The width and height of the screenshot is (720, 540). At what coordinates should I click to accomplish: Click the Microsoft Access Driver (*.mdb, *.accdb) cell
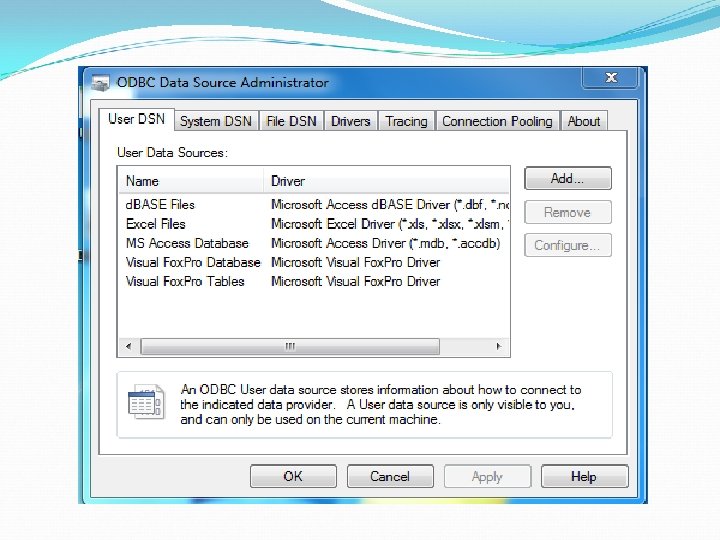[386, 243]
